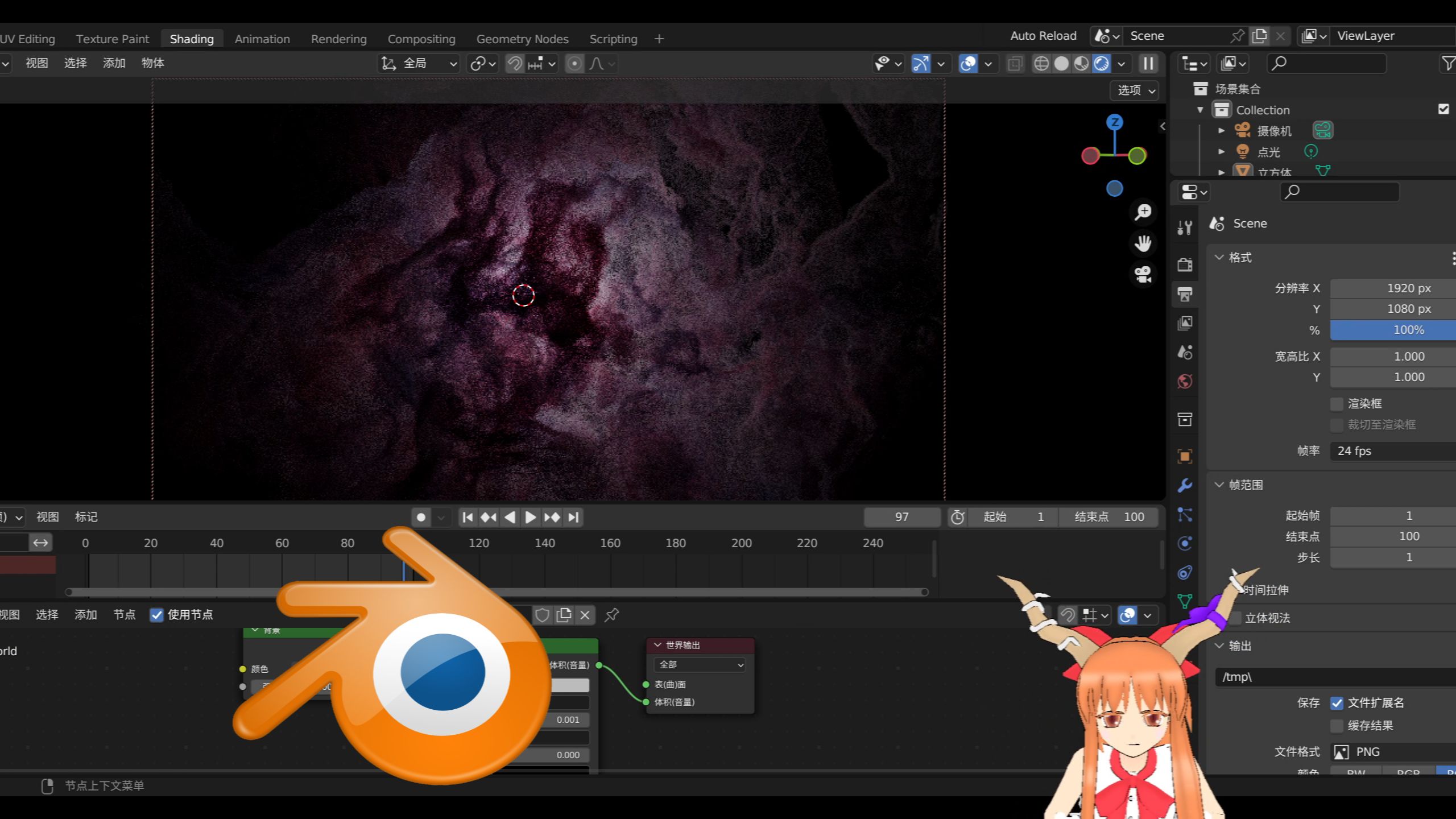Screen dimensions: 1456x819
Task: Click the pan hand icon in the viewport
Action: pos(1143,243)
